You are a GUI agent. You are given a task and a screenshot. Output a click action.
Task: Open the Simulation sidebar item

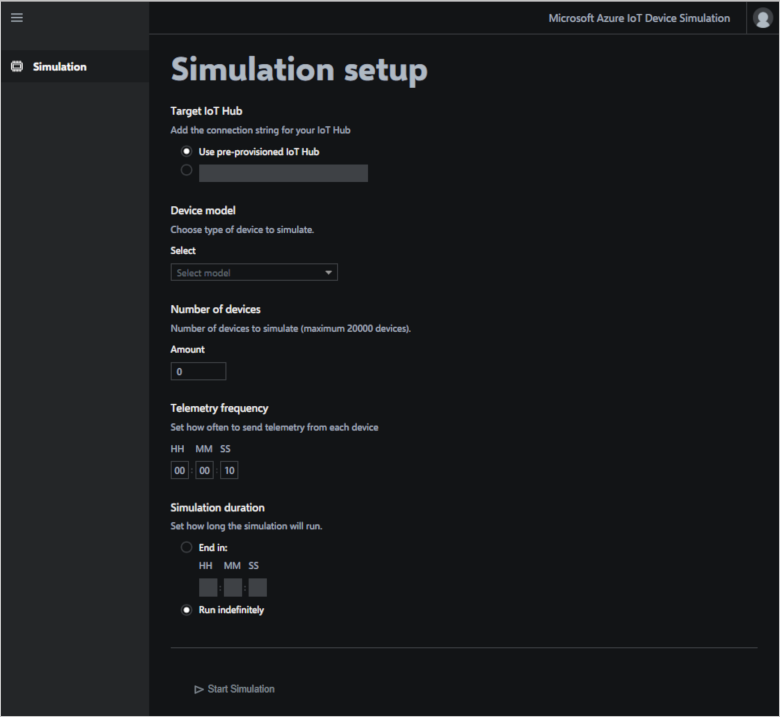click(x=75, y=67)
